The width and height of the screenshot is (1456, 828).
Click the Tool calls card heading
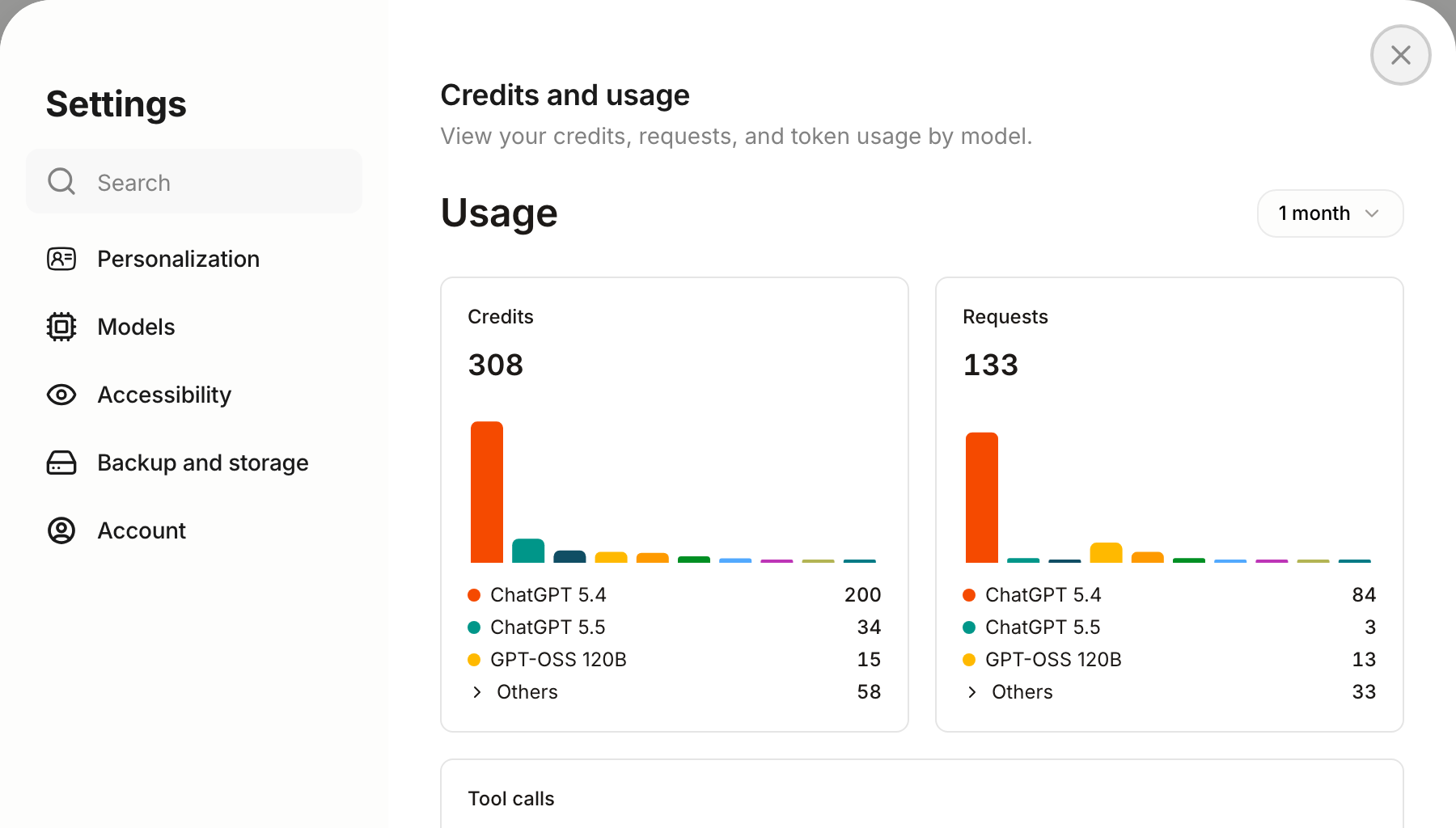511,799
